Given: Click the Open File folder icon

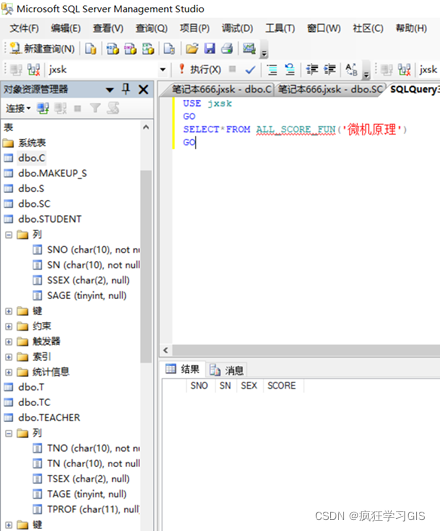Looking at the screenshot, I should 192,49.
